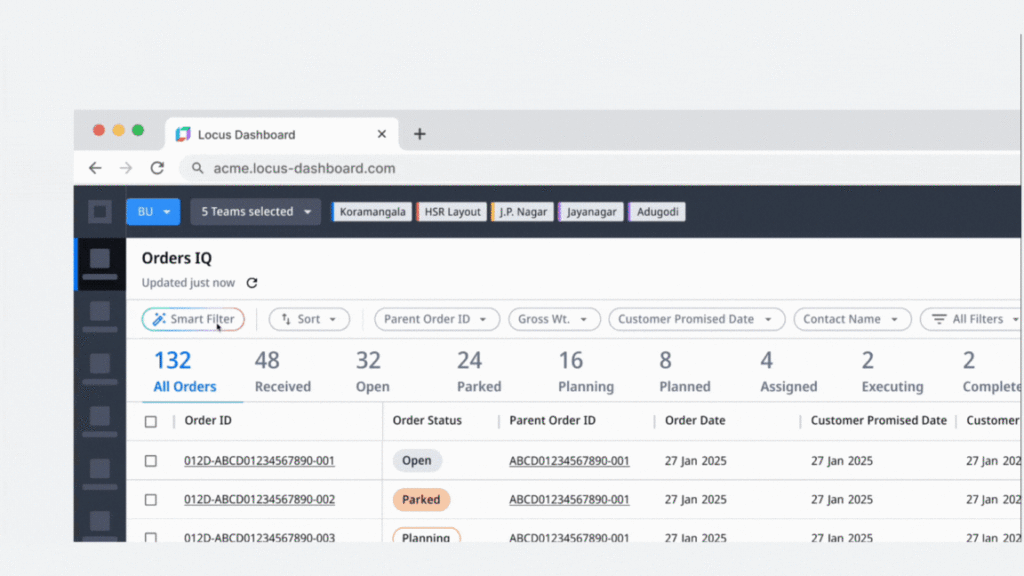Close the Locus Dashboard browser tab
This screenshot has width=1024, height=576.
click(381, 134)
